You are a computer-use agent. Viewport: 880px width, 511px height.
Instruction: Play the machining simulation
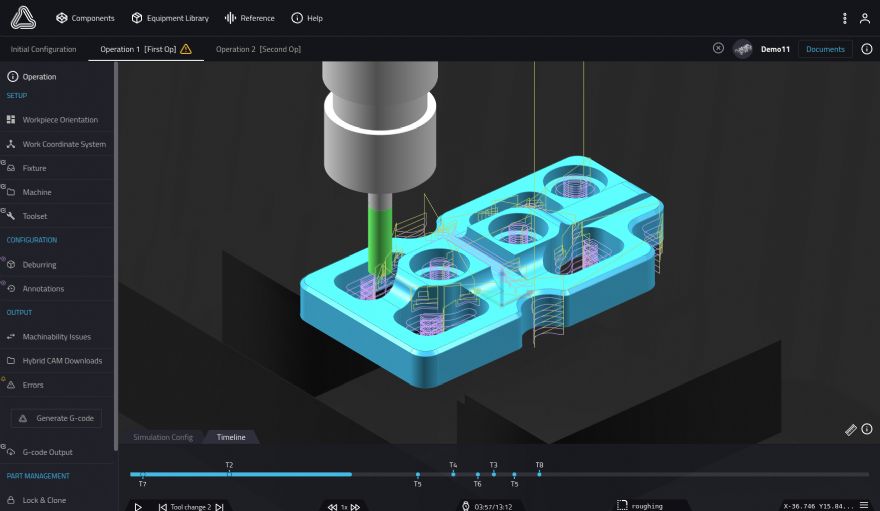point(138,506)
